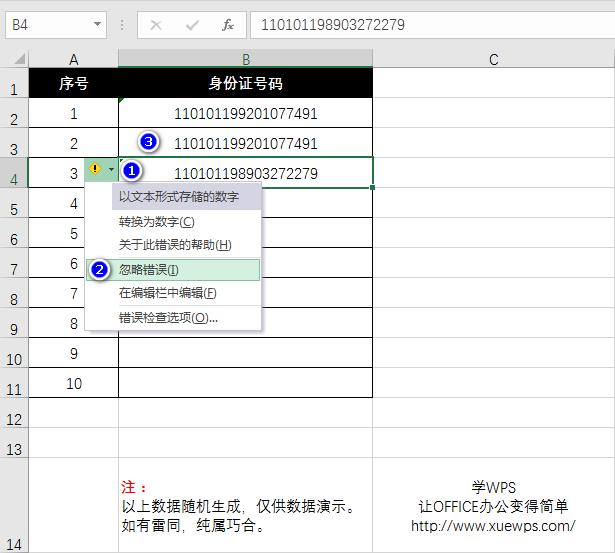Image resolution: width=615 pixels, height=553 pixels.
Task: Click cell A3 containing 2
Action: (x=73, y=143)
